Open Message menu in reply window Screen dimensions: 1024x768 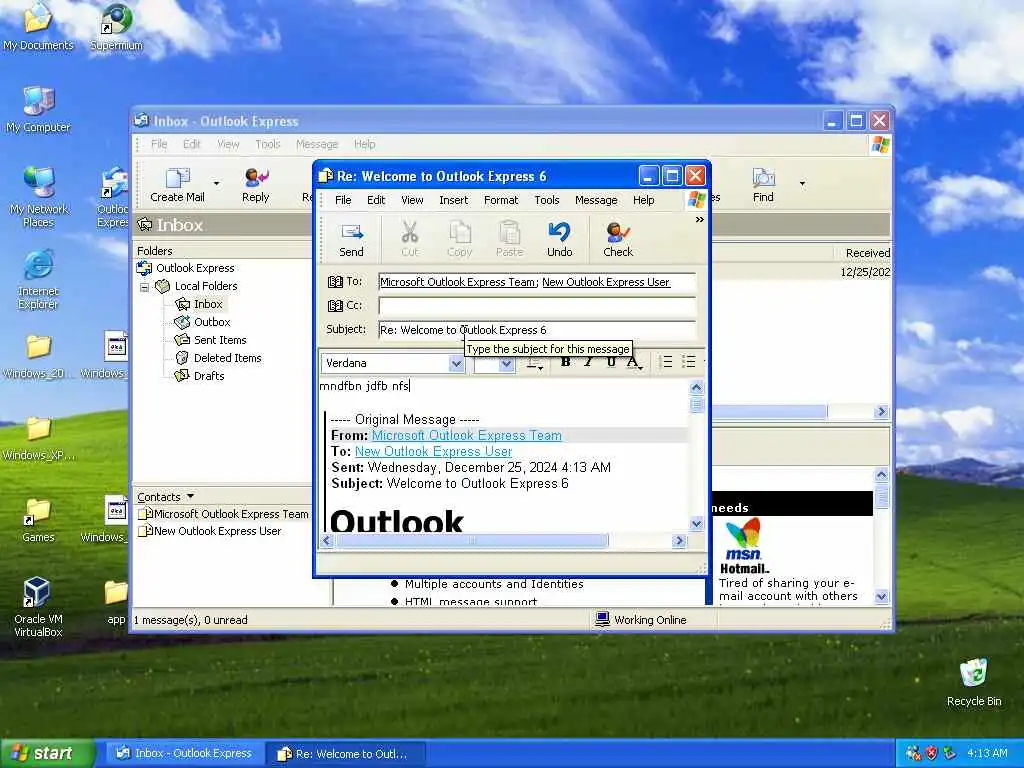point(596,200)
